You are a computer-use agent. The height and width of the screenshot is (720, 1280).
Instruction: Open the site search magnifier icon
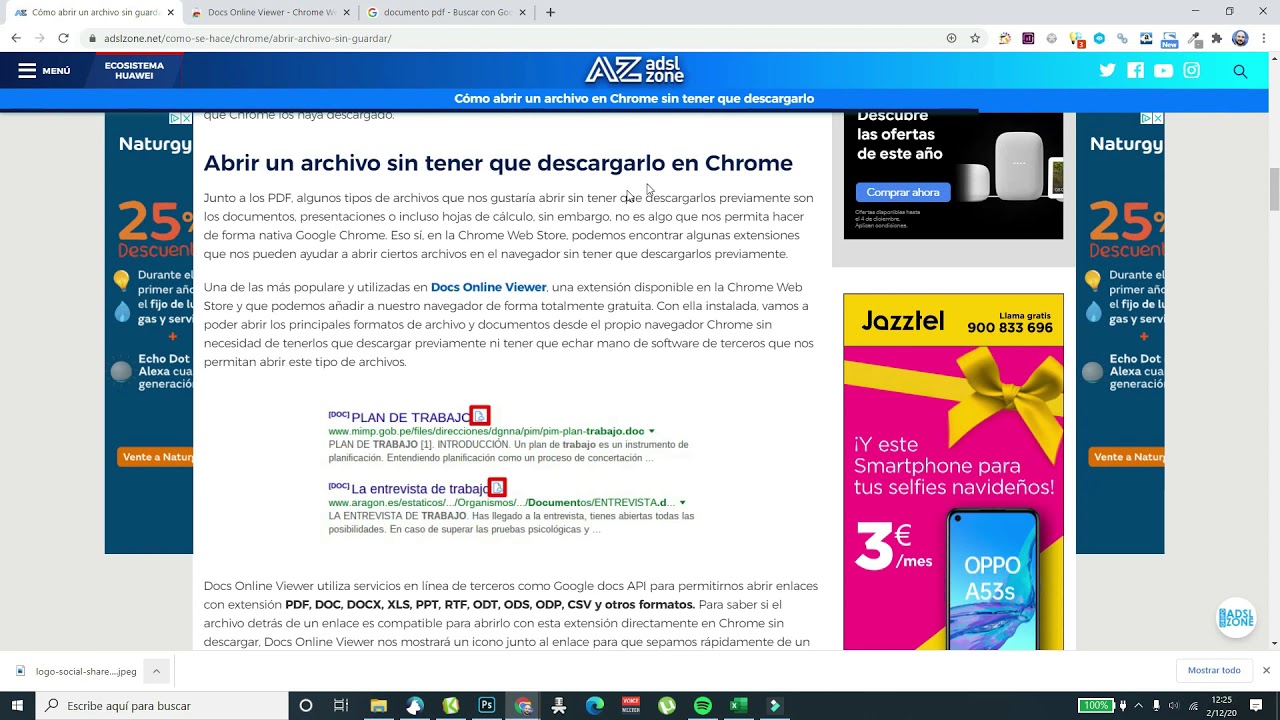coord(1240,71)
